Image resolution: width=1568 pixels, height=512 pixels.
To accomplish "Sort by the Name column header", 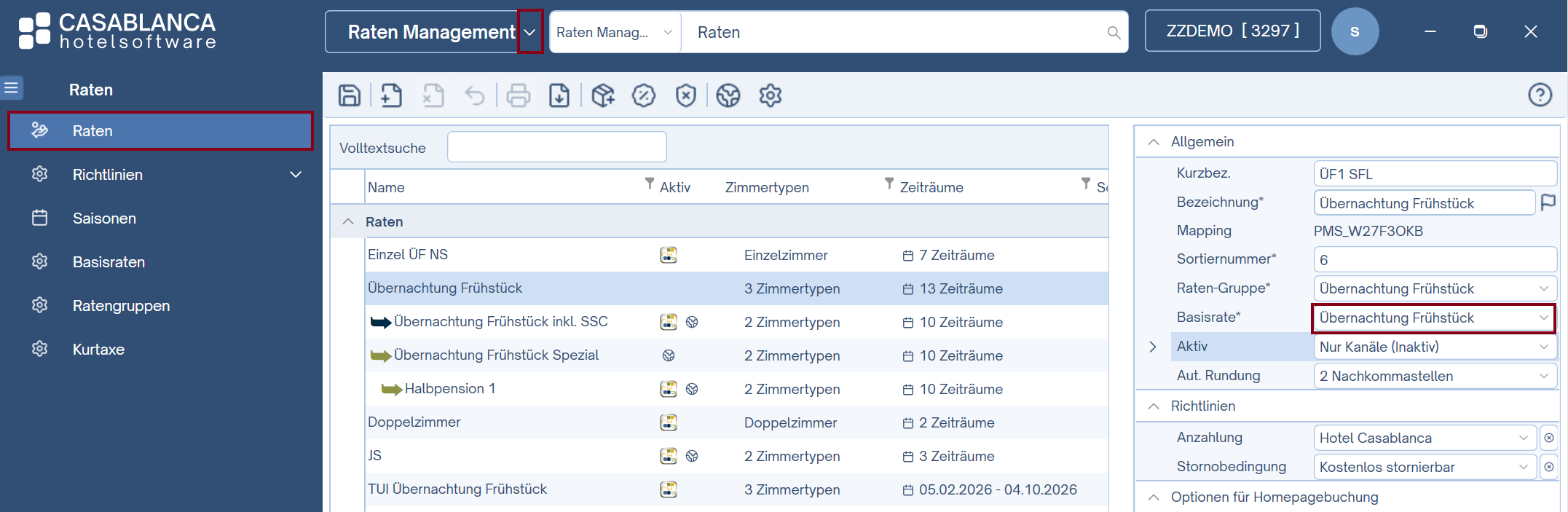I will tap(386, 187).
